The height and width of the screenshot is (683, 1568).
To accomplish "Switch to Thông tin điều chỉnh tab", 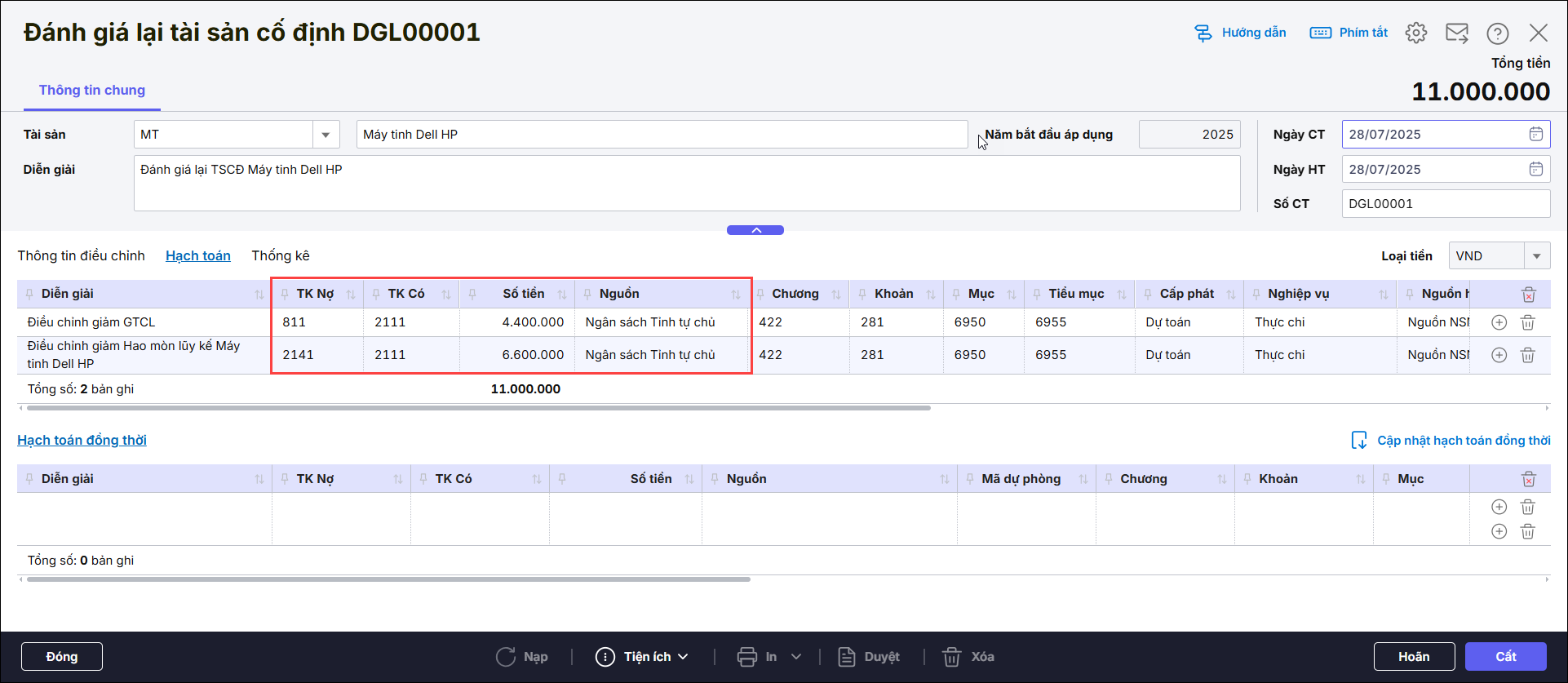I will point(81,256).
